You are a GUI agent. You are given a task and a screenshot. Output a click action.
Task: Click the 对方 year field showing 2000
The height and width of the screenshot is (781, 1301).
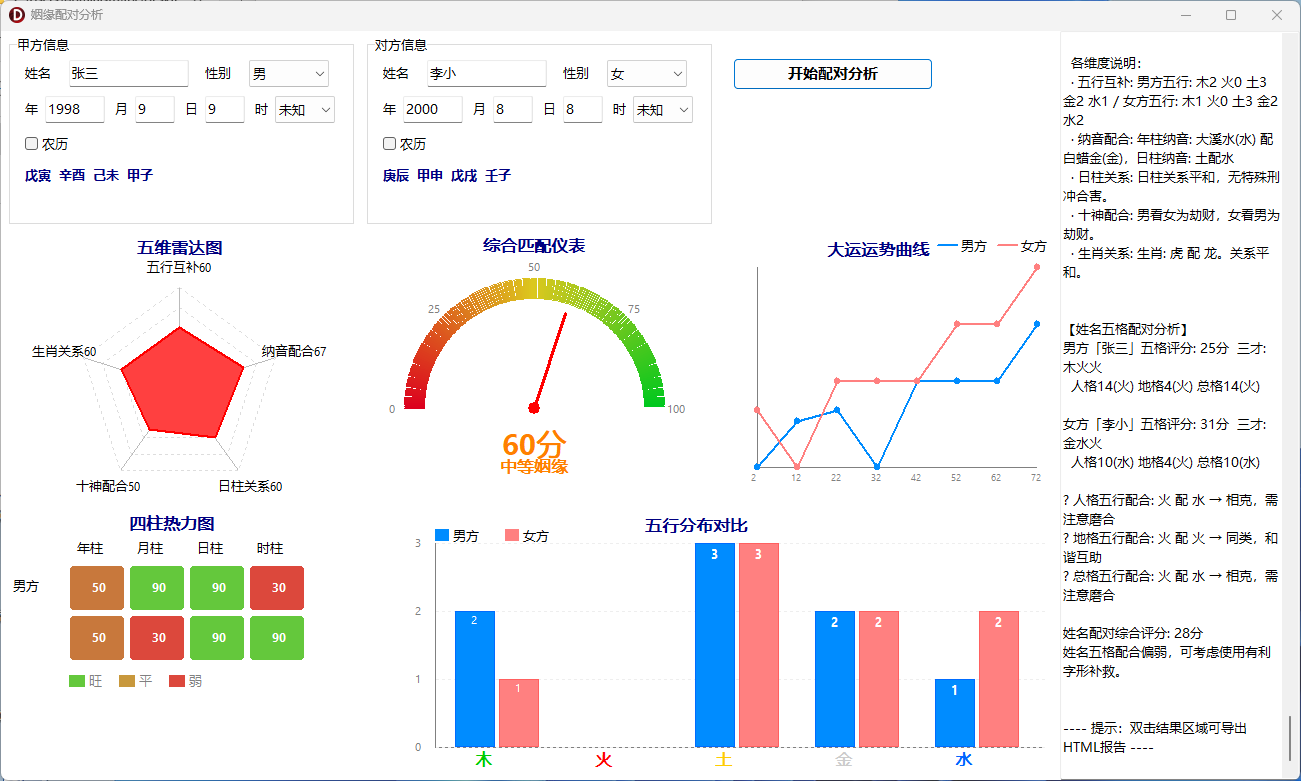[432, 110]
